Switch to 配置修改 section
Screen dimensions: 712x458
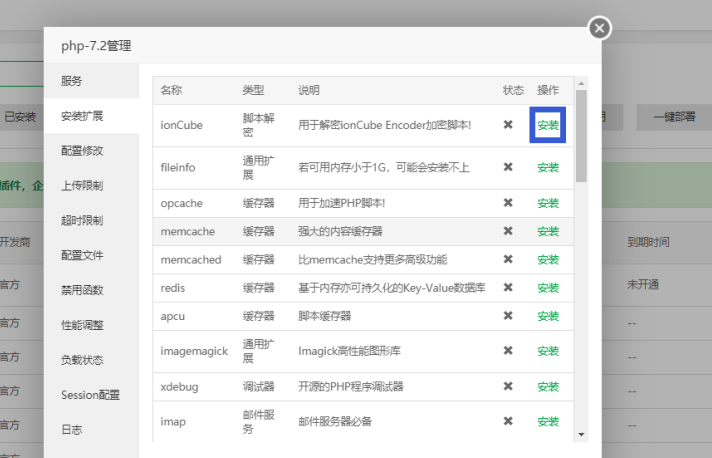tap(82, 151)
